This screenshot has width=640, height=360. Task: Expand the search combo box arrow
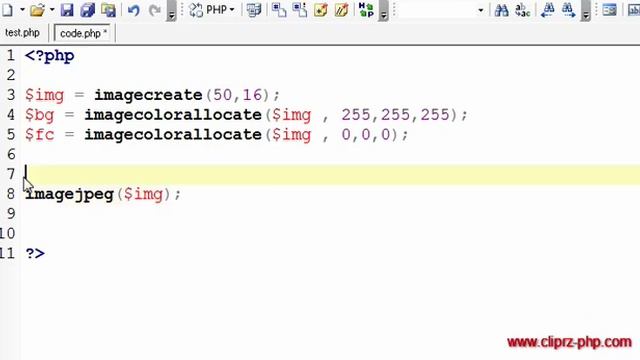pos(481,10)
